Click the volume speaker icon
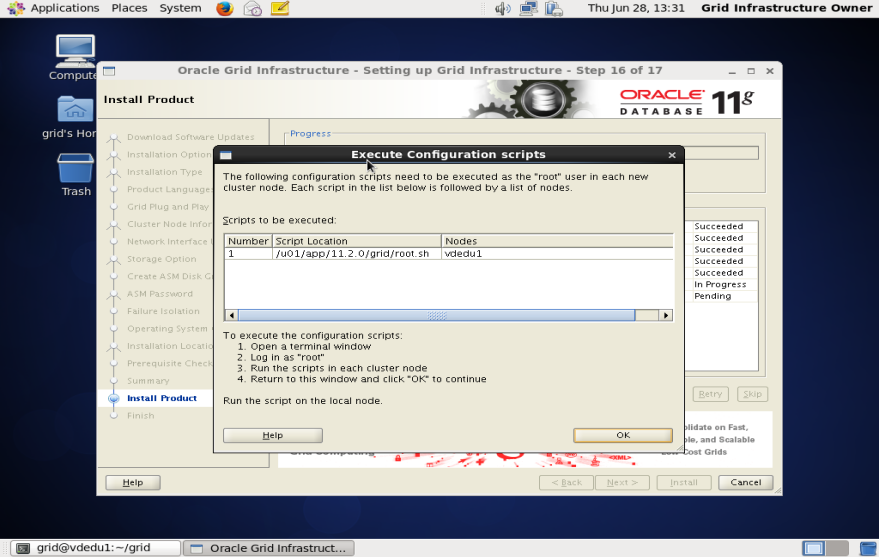Image resolution: width=879 pixels, height=557 pixels. pyautogui.click(x=502, y=8)
